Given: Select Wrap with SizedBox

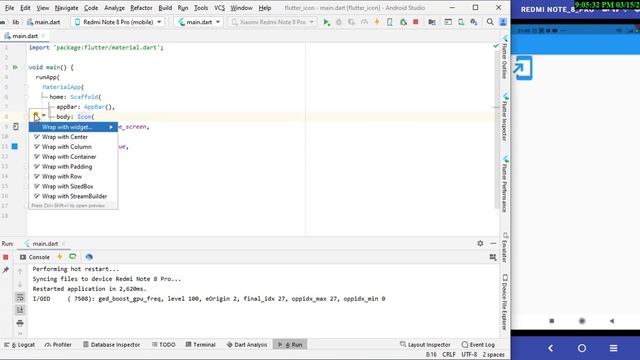Looking at the screenshot, I should (x=73, y=186).
